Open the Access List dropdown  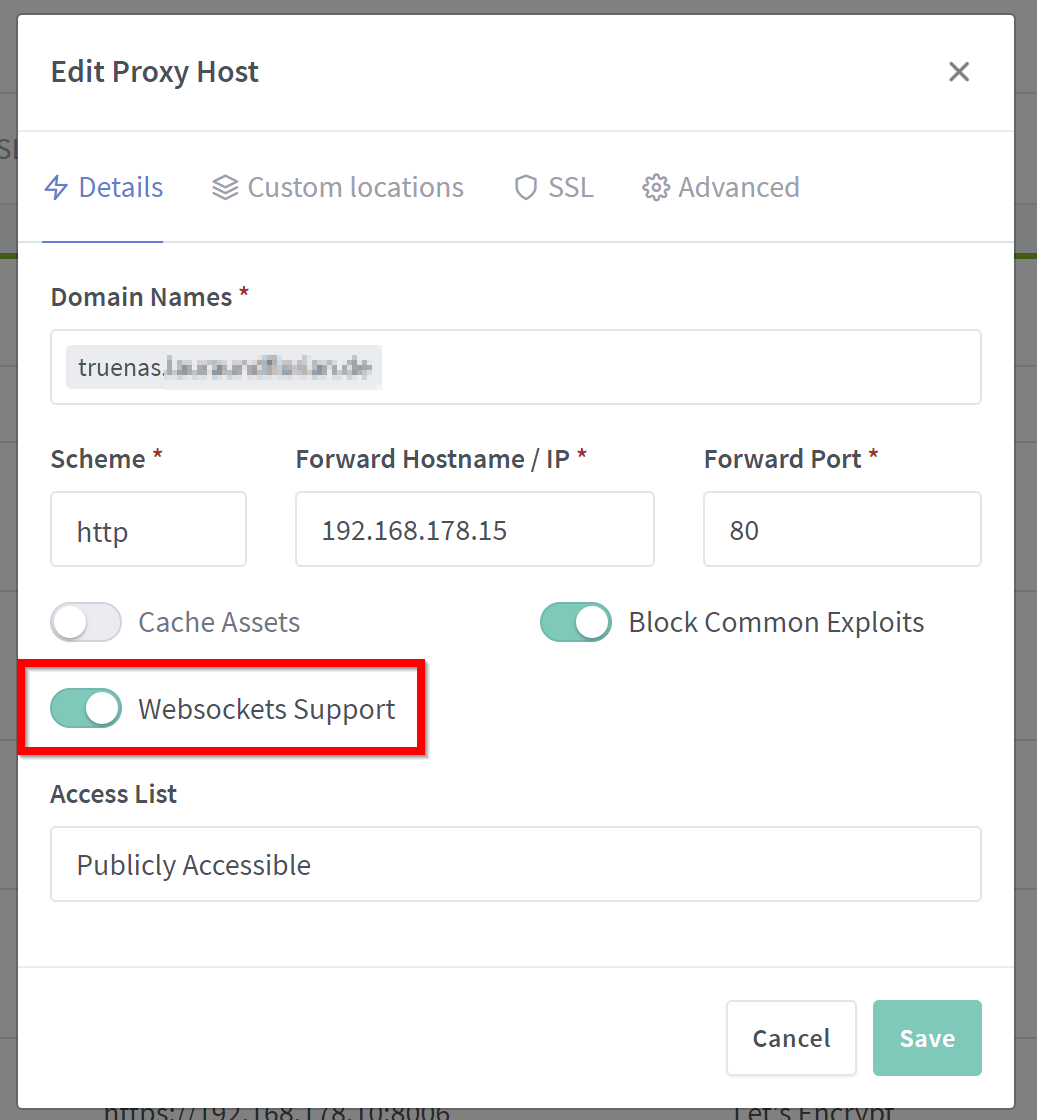tap(516, 864)
